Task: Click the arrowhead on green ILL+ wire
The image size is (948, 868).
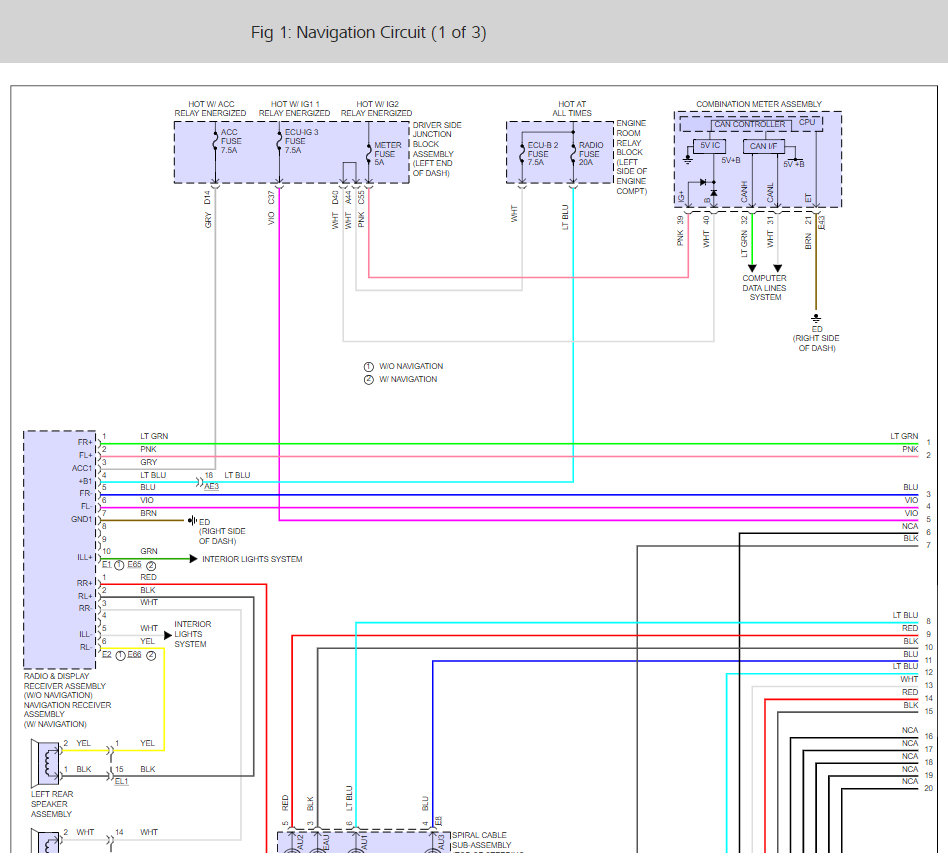Action: (x=193, y=559)
